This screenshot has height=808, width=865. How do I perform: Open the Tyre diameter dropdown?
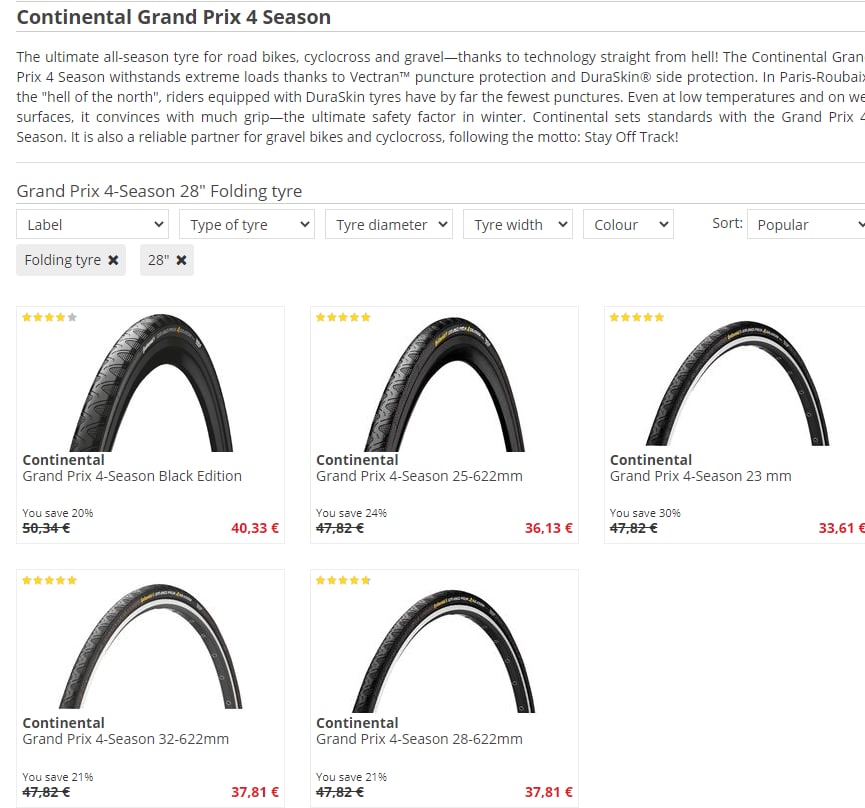(389, 224)
